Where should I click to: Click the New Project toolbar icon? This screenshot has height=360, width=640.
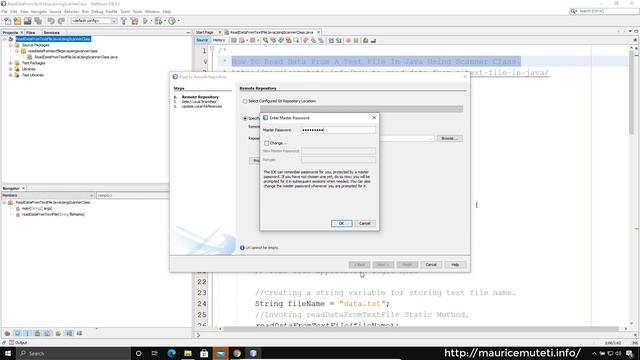click(17, 21)
